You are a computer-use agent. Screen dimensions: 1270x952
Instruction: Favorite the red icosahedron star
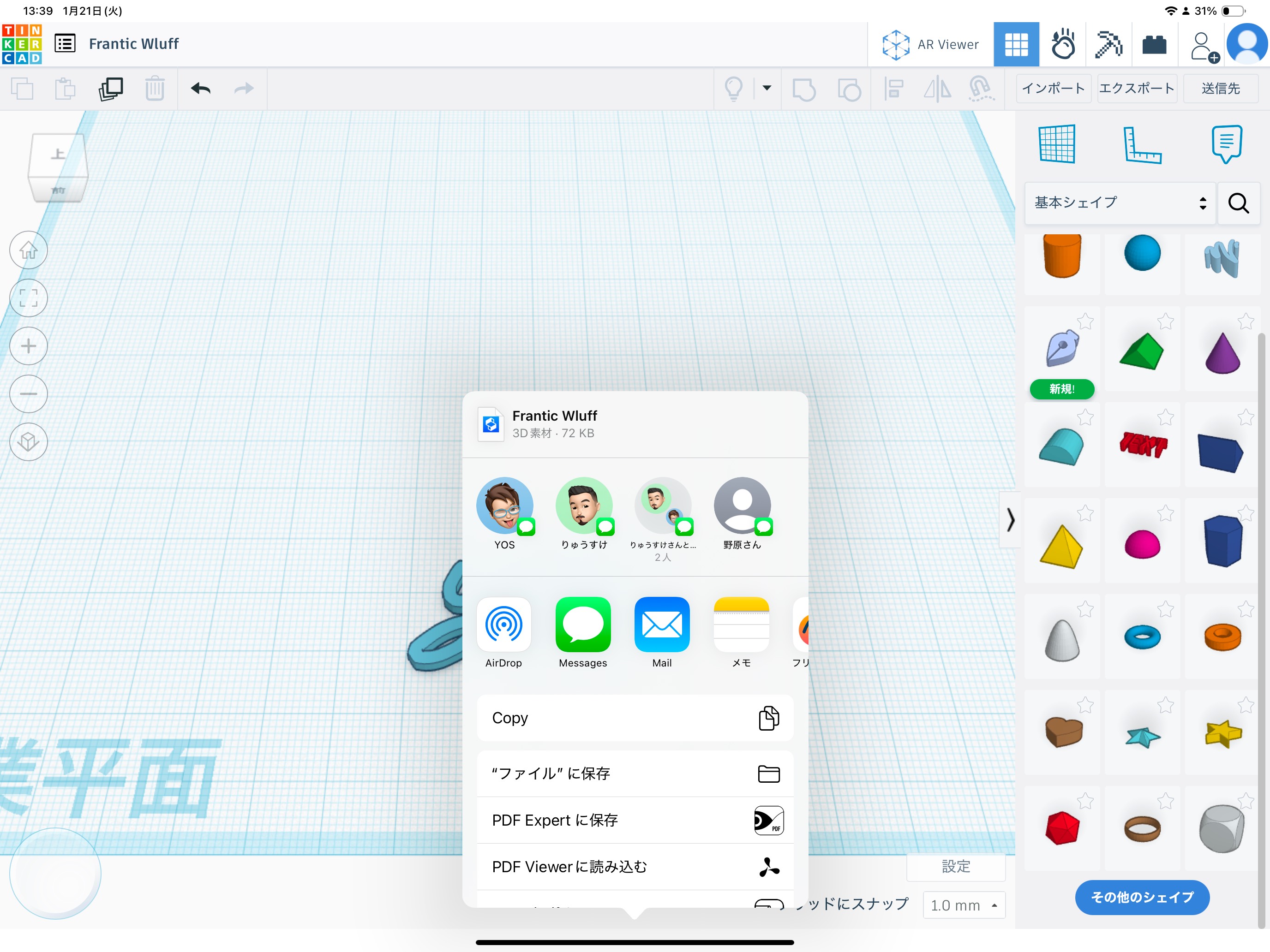pyautogui.click(x=1085, y=801)
